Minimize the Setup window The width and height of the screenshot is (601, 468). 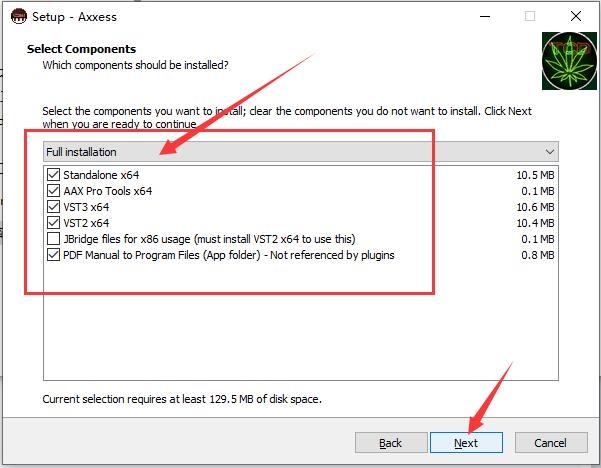click(x=485, y=16)
